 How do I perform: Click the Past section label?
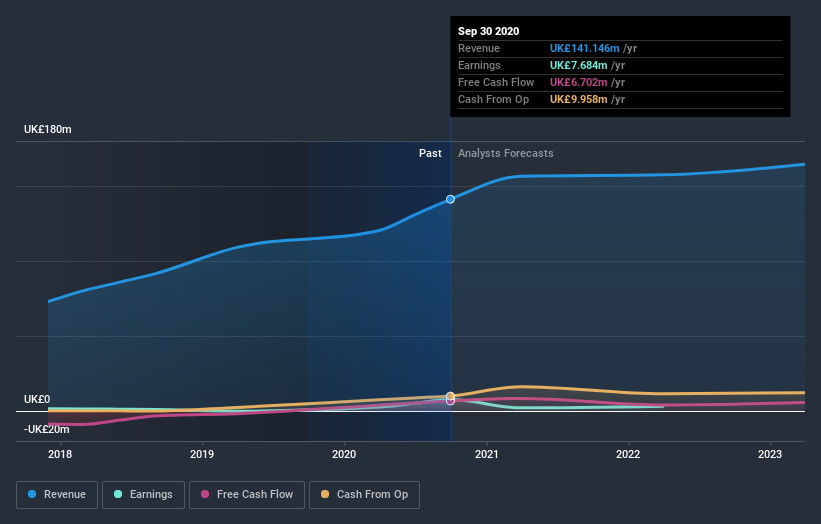pos(430,153)
